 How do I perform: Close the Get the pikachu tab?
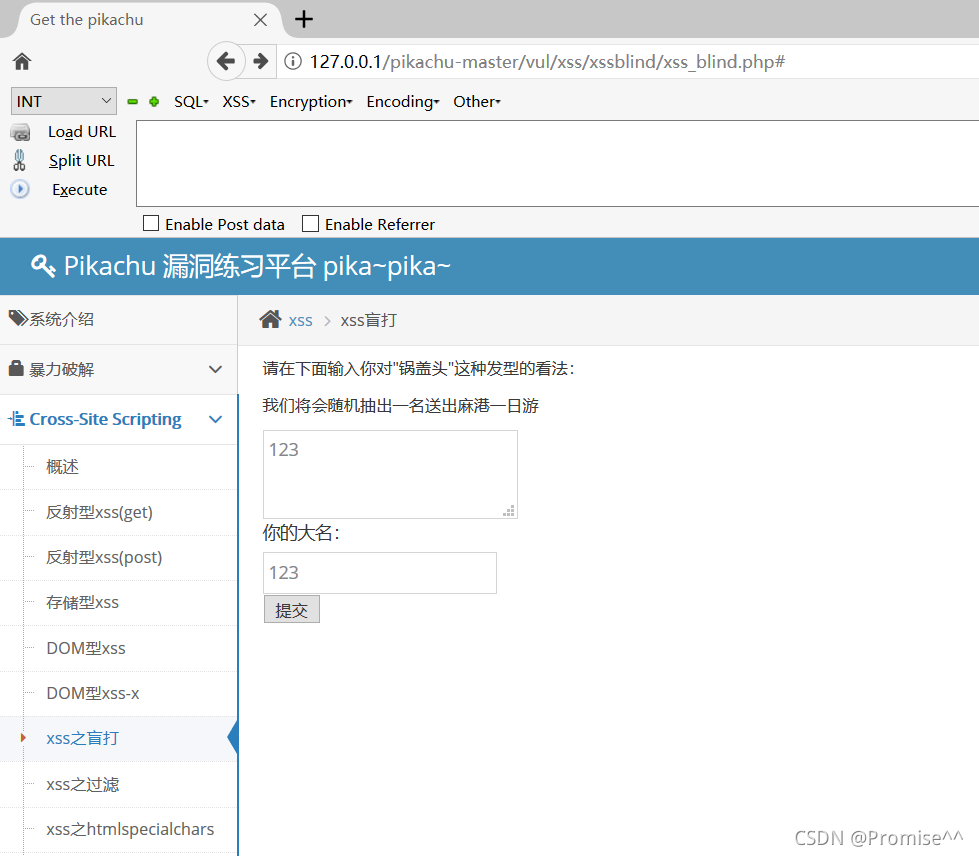260,20
